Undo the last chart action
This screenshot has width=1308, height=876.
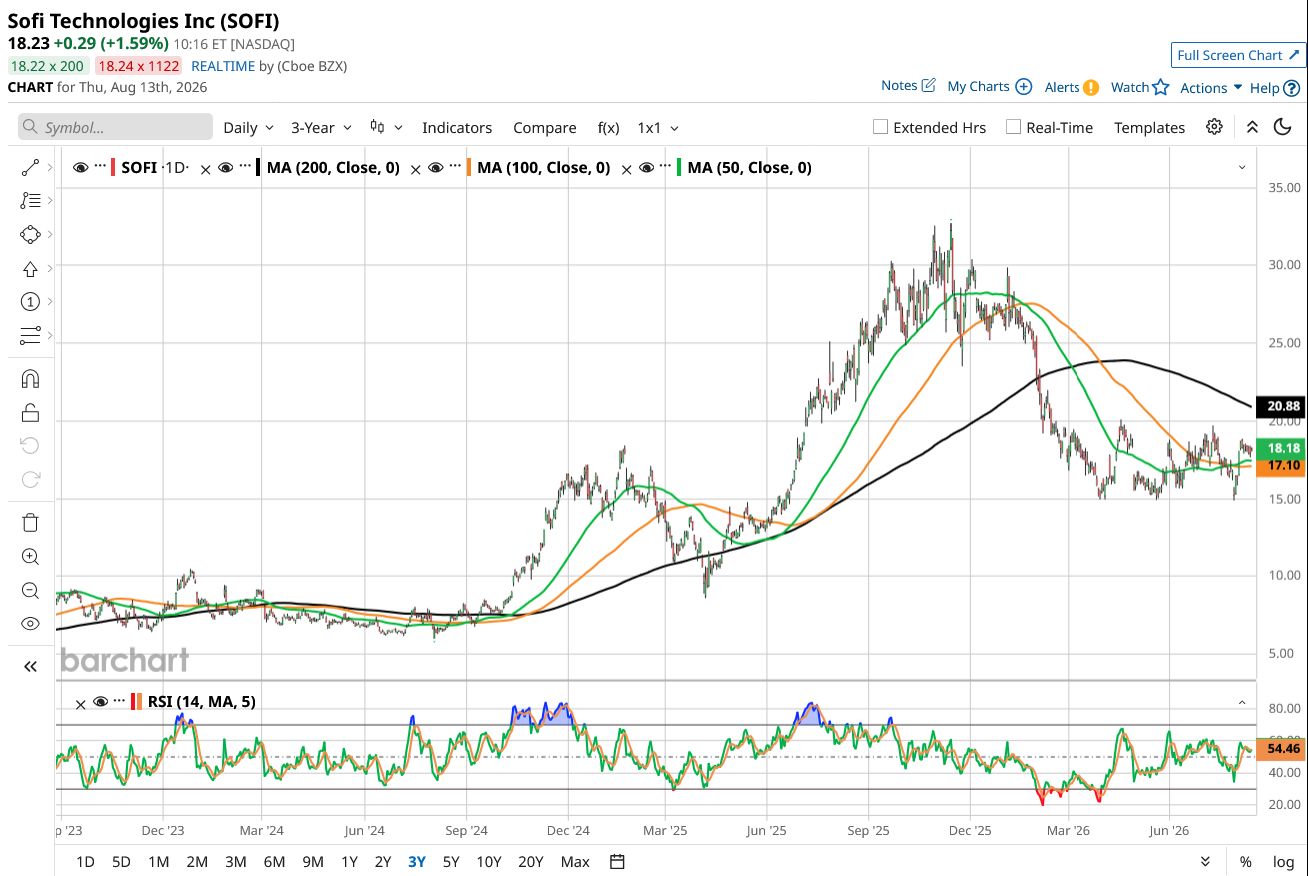coord(30,446)
